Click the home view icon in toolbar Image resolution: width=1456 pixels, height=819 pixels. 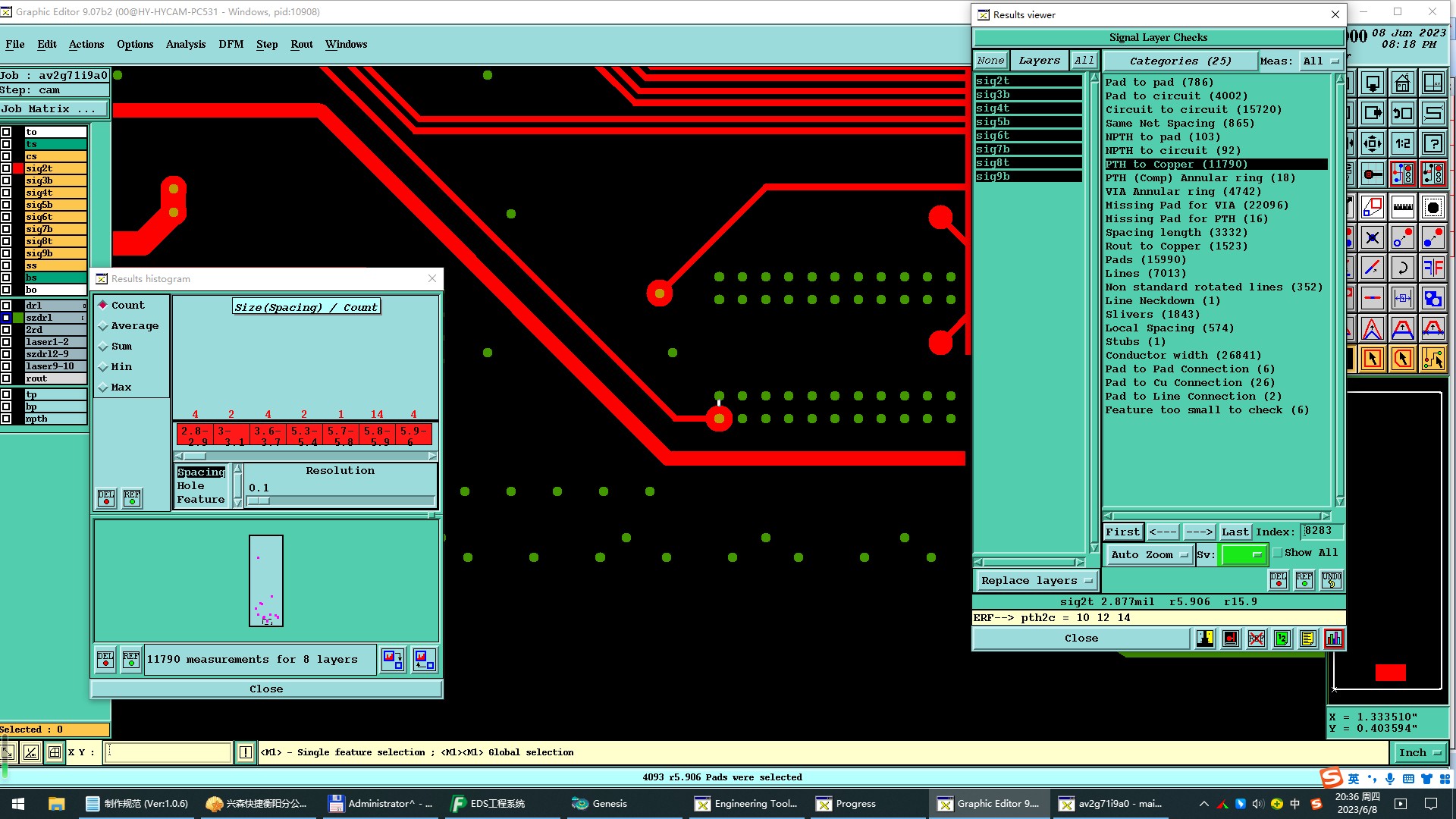(1402, 83)
